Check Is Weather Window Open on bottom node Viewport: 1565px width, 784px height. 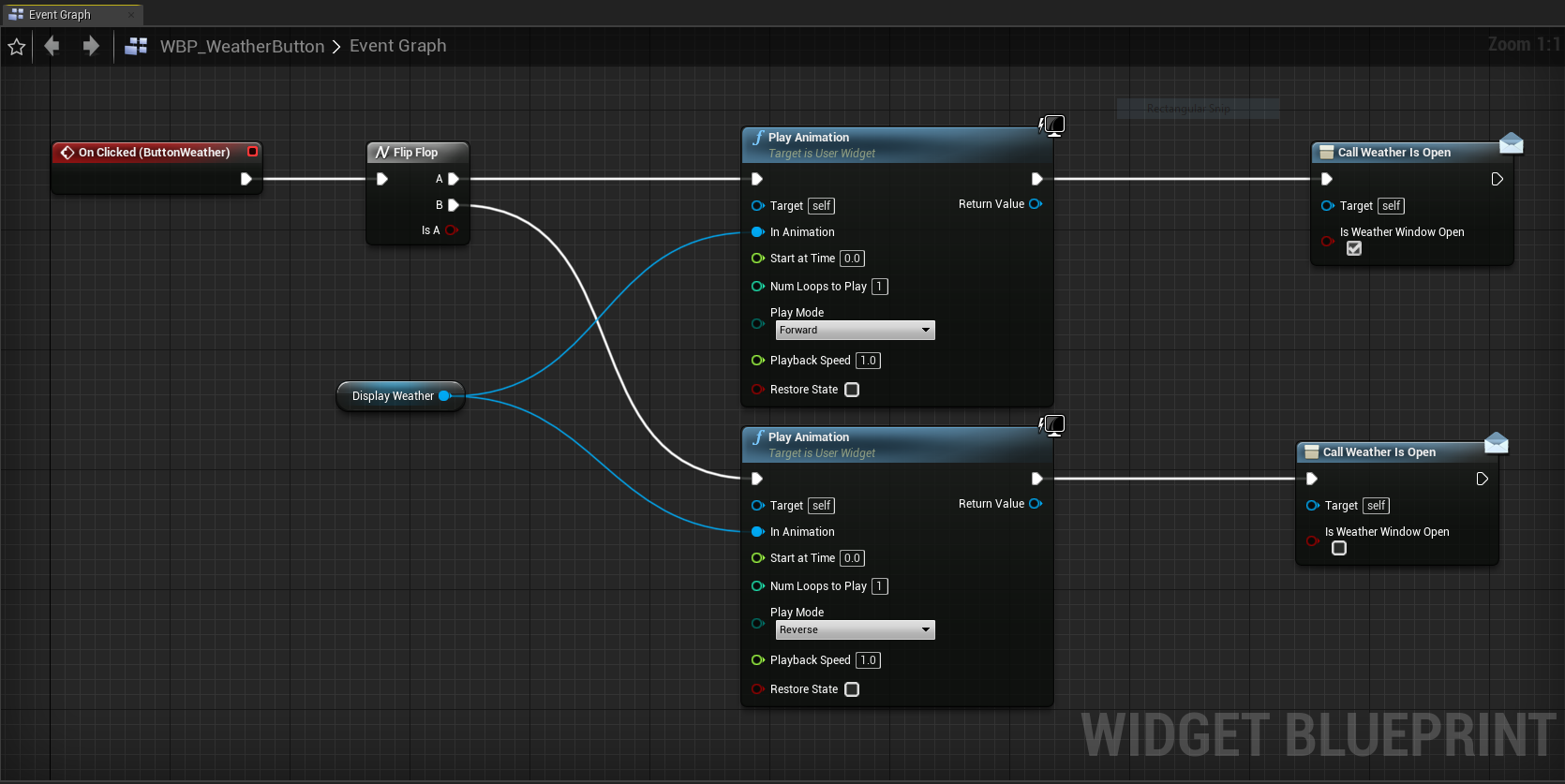click(x=1339, y=548)
